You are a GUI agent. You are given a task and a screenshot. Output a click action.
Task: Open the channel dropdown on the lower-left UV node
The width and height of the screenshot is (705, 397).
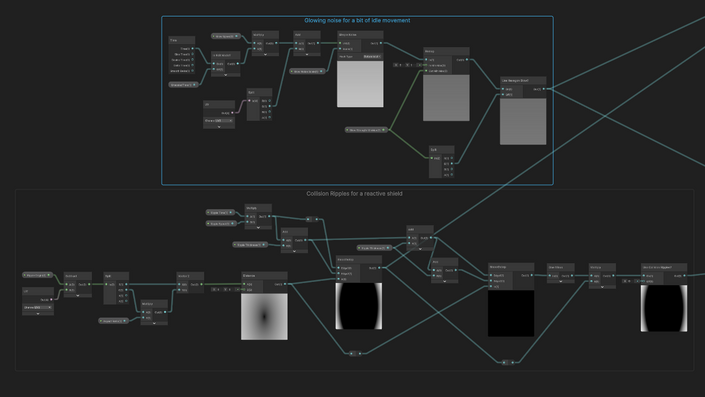38,308
